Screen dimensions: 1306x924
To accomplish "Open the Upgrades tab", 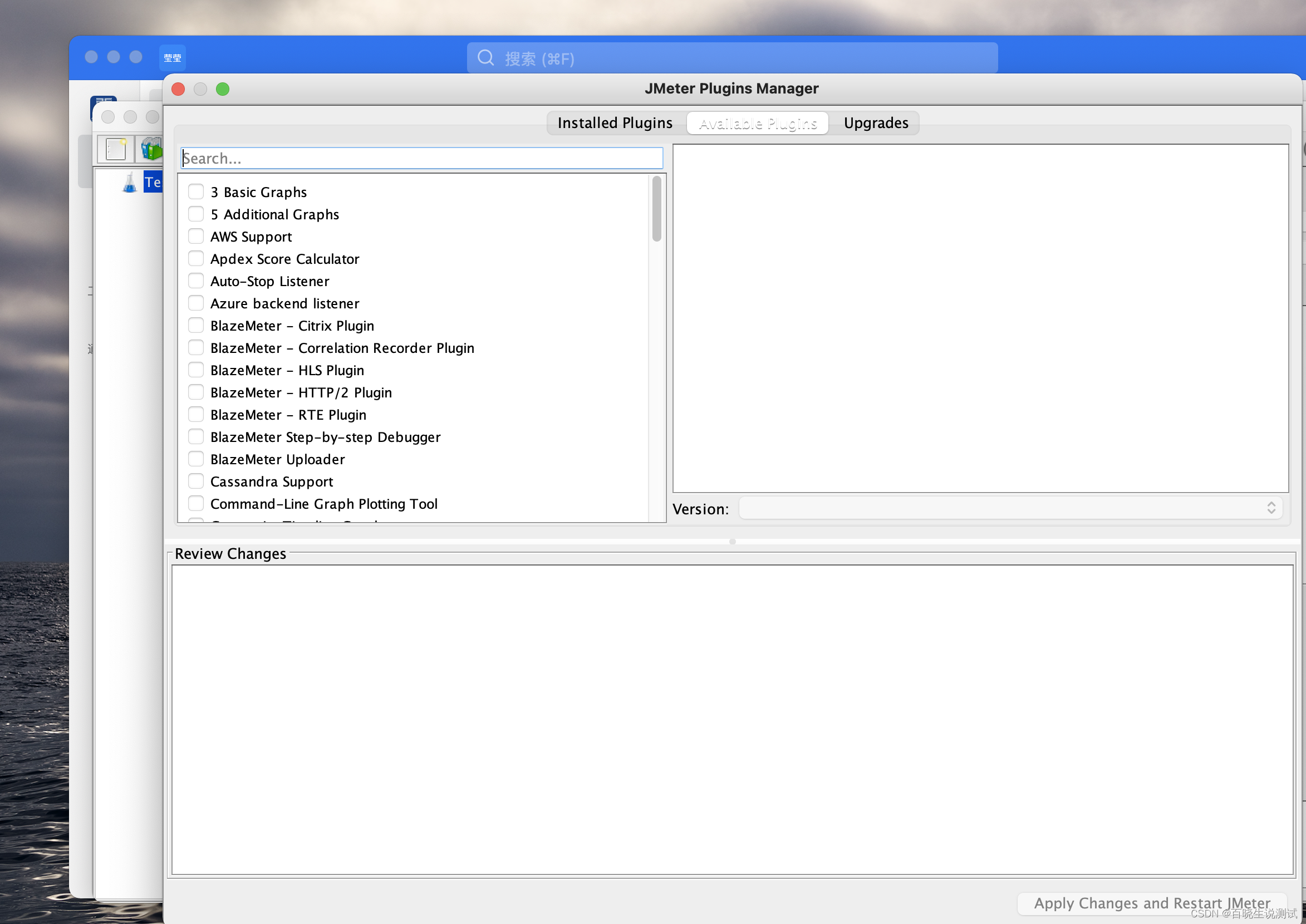I will pyautogui.click(x=875, y=123).
